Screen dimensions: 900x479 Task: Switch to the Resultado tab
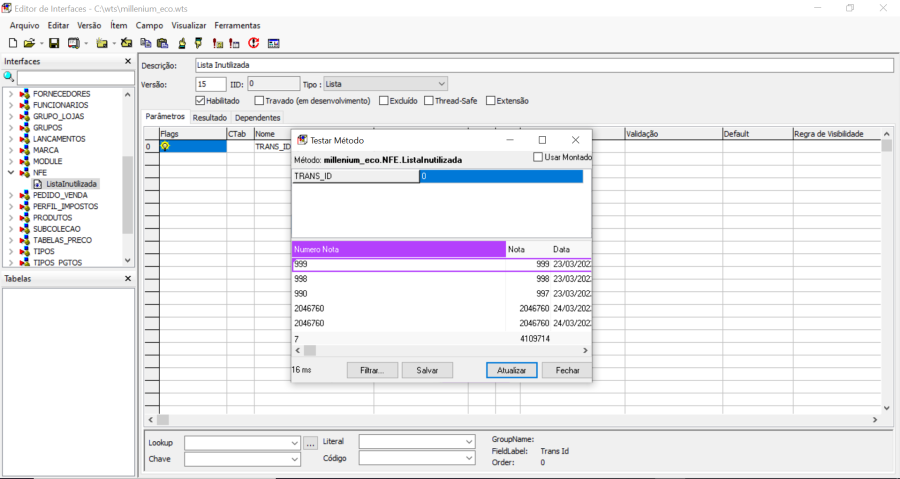click(x=210, y=118)
